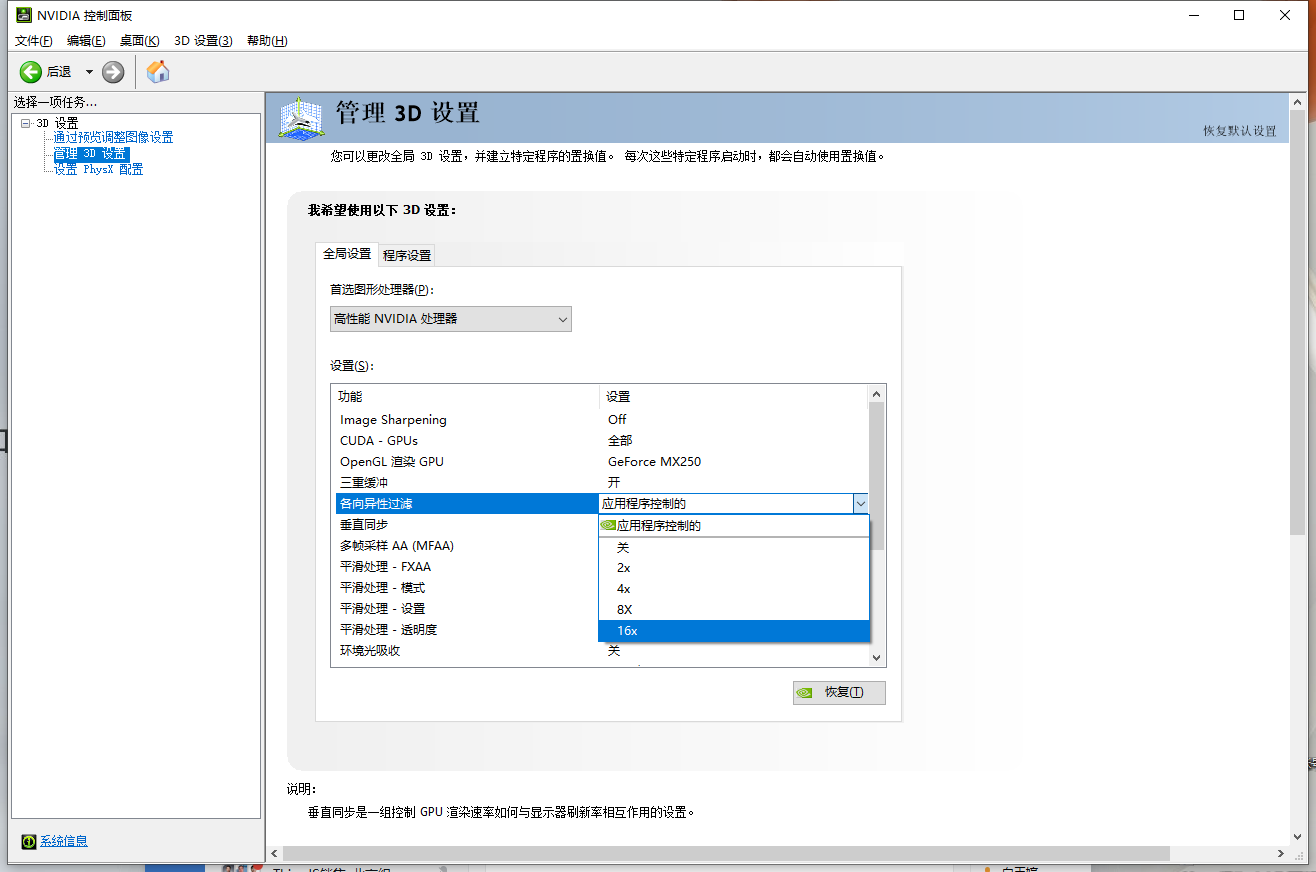This screenshot has height=872, width=1316.
Task: Open the 编辑(E) menu
Action: point(86,41)
